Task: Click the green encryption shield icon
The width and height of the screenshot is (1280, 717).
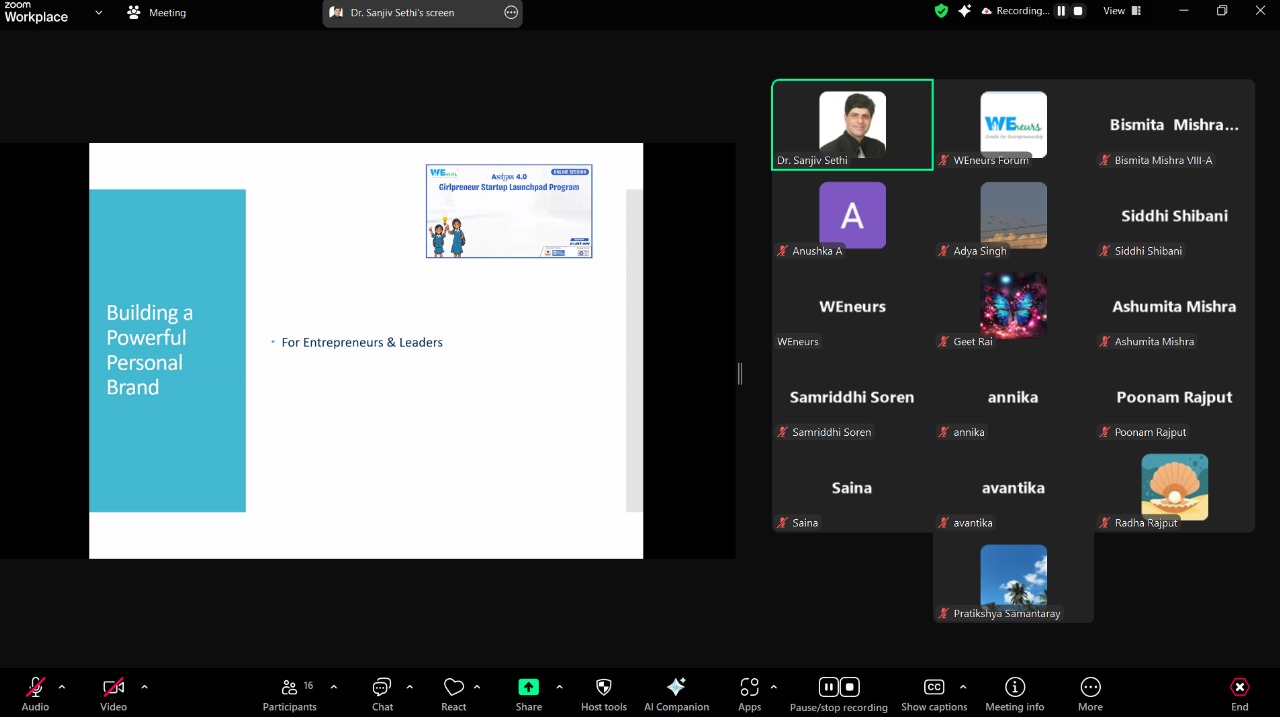Action: 941,11
